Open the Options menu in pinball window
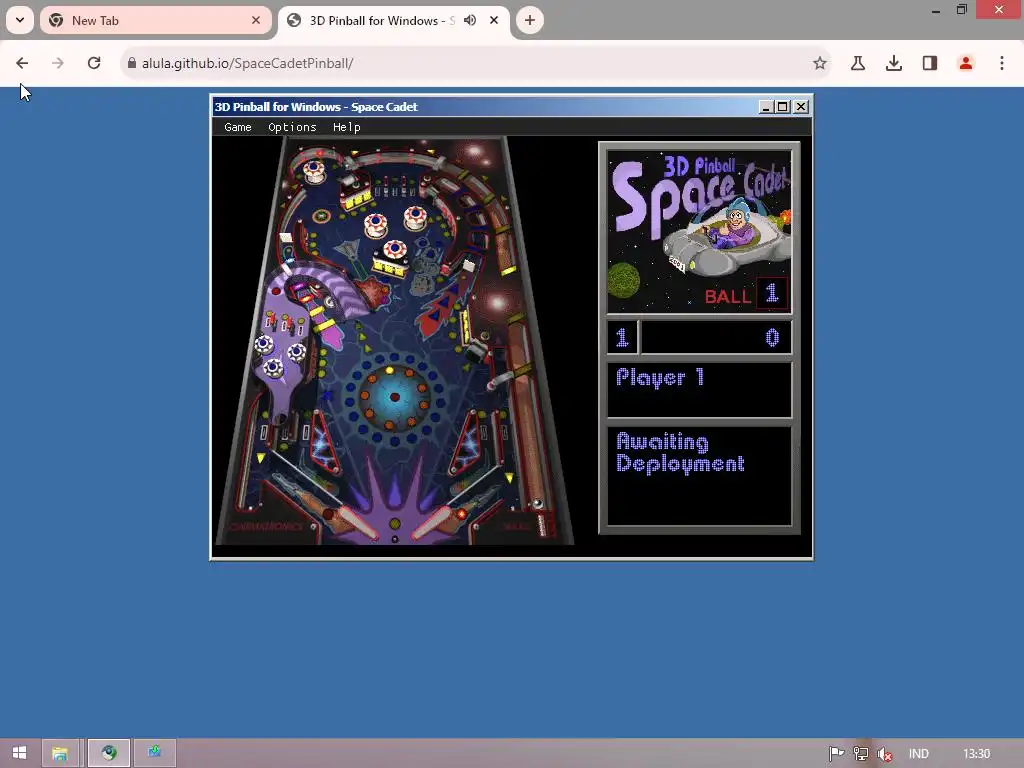This screenshot has height=768, width=1024. [292, 127]
